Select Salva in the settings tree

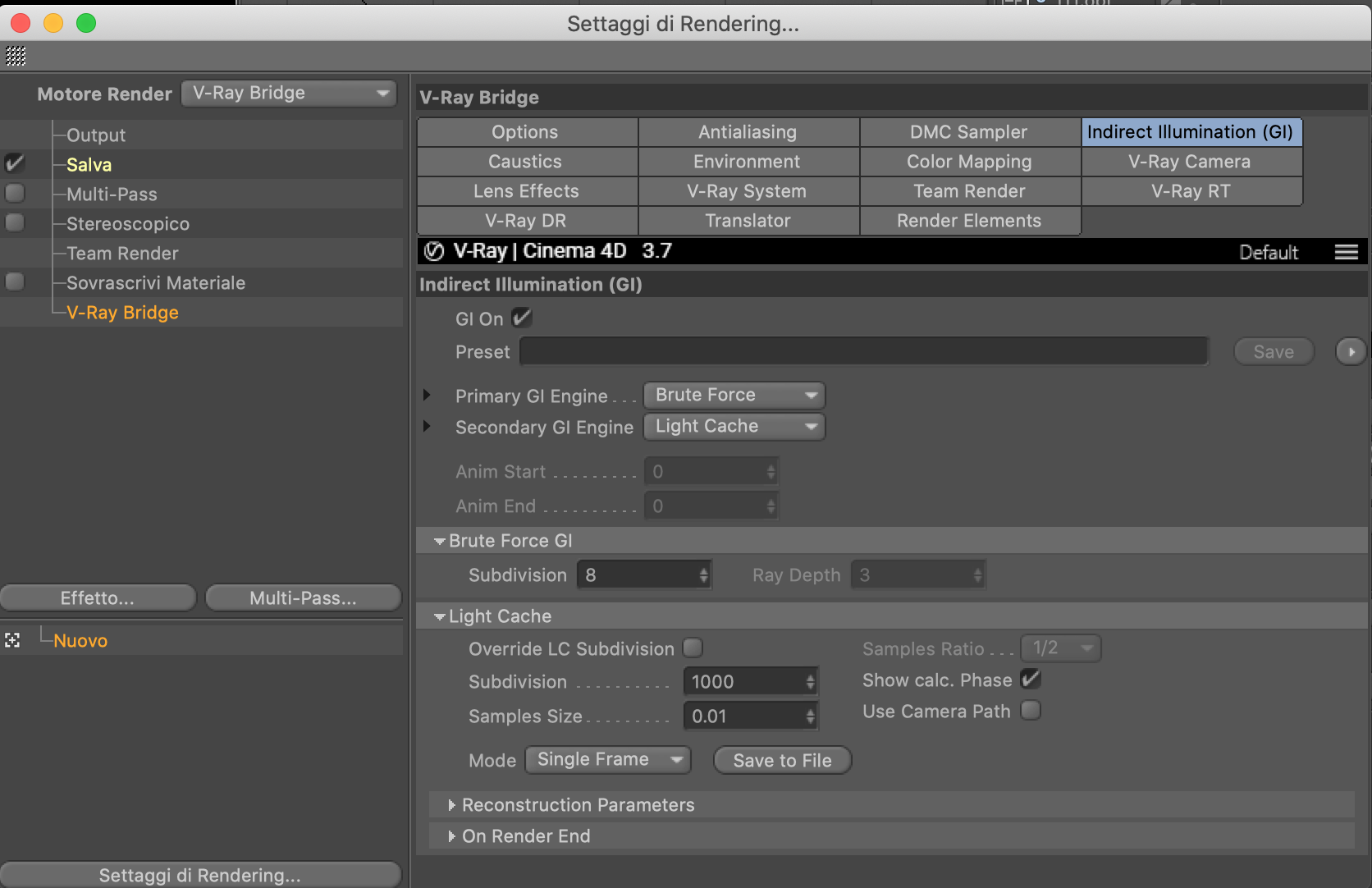click(x=89, y=165)
